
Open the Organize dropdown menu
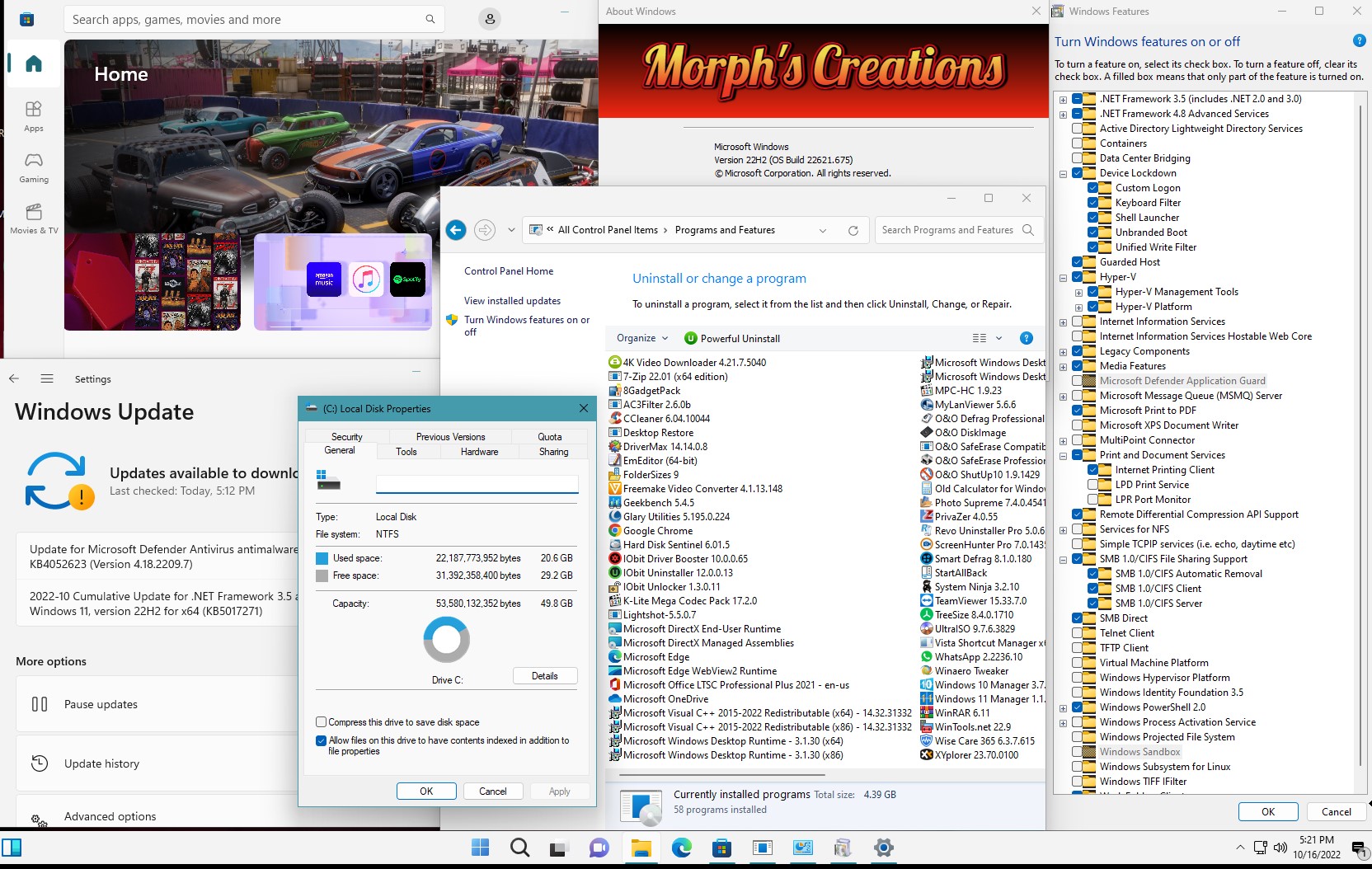click(x=642, y=338)
